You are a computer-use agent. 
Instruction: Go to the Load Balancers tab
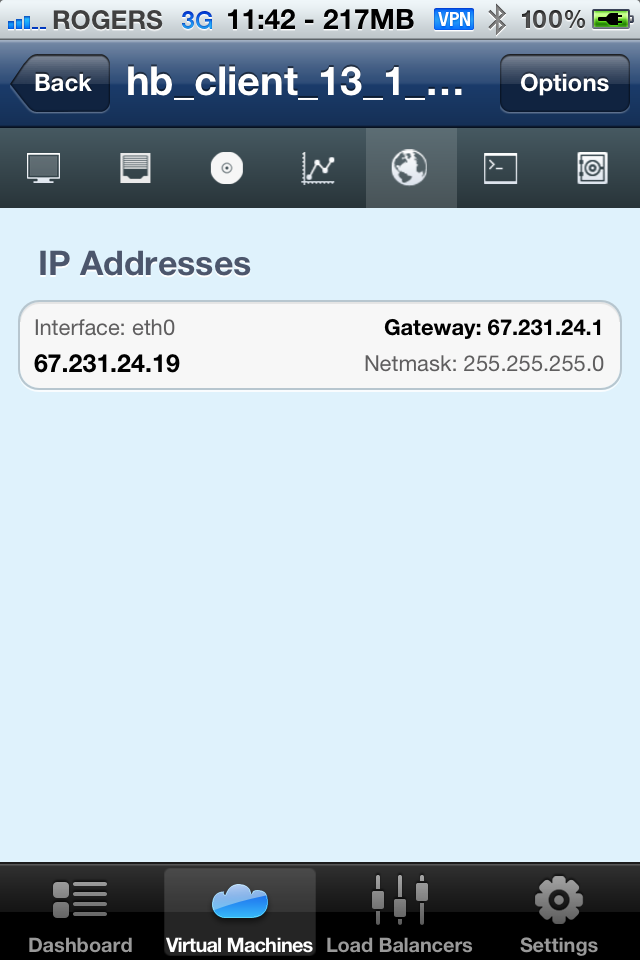click(399, 914)
